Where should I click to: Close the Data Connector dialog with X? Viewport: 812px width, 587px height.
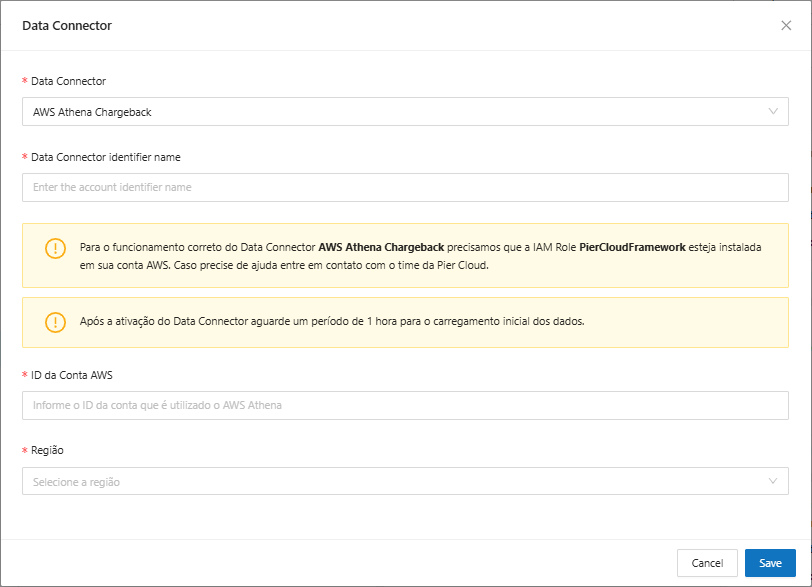pyautogui.click(x=786, y=26)
